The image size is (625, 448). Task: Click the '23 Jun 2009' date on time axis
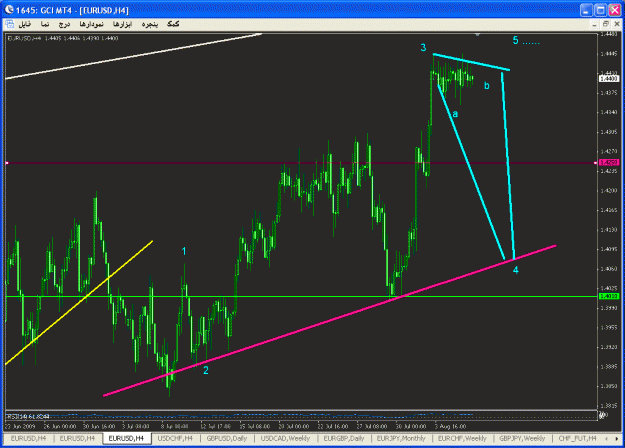20,426
